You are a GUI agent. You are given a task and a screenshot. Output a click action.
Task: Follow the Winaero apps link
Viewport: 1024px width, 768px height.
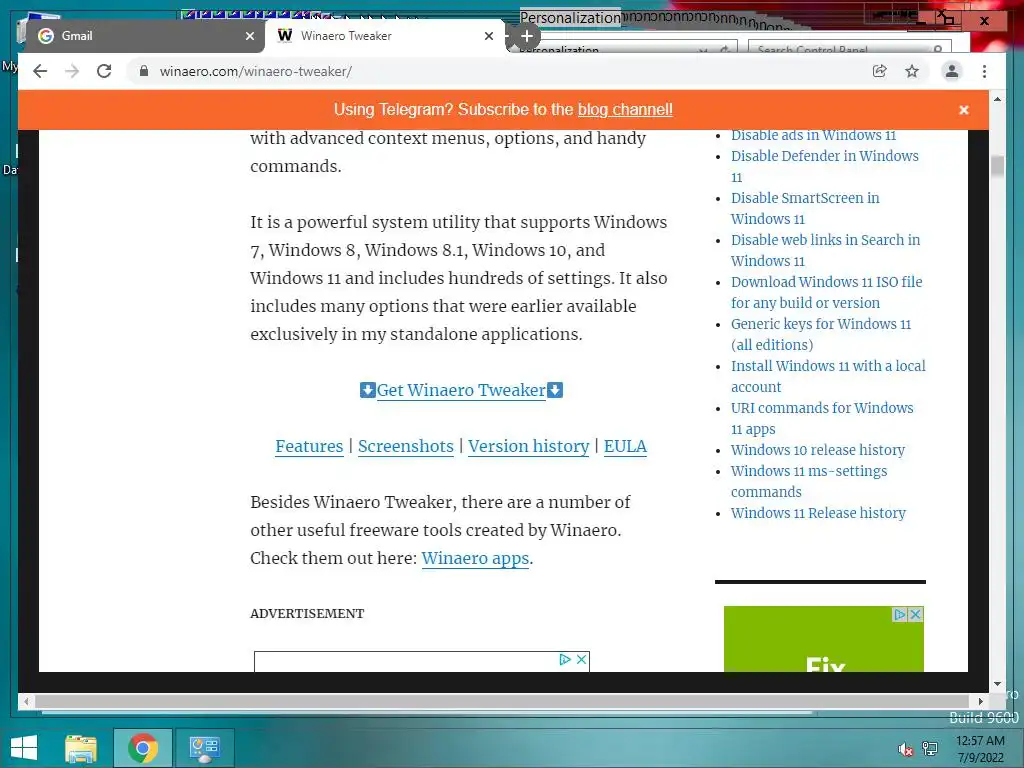pos(475,558)
